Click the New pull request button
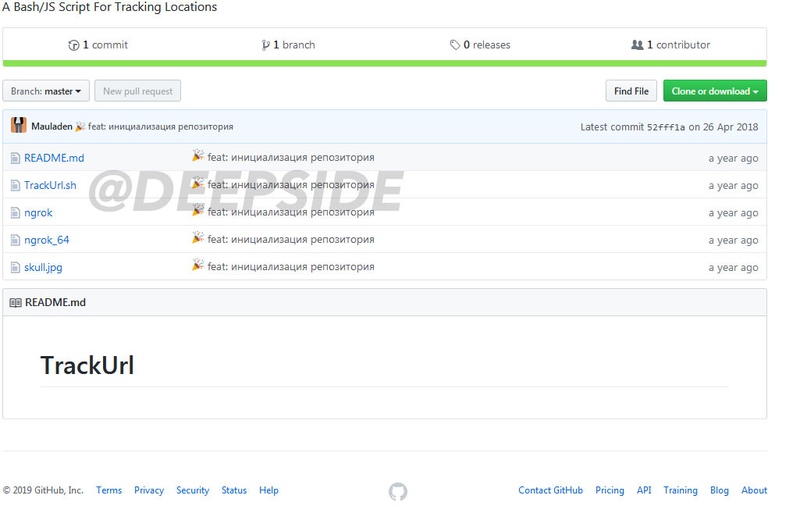This screenshot has height=513, width=807. click(138, 91)
